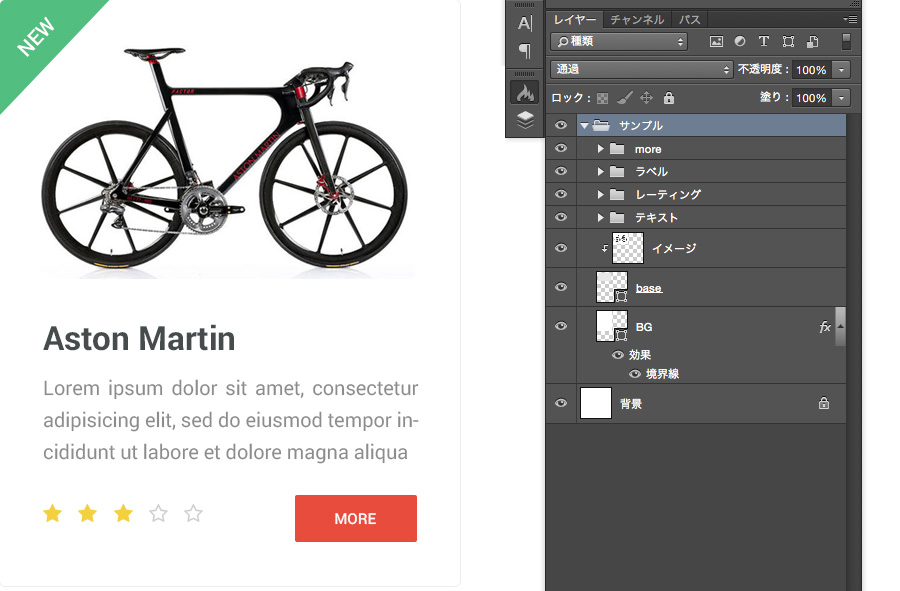Click the red MORE button
900x591 pixels.
(x=356, y=518)
